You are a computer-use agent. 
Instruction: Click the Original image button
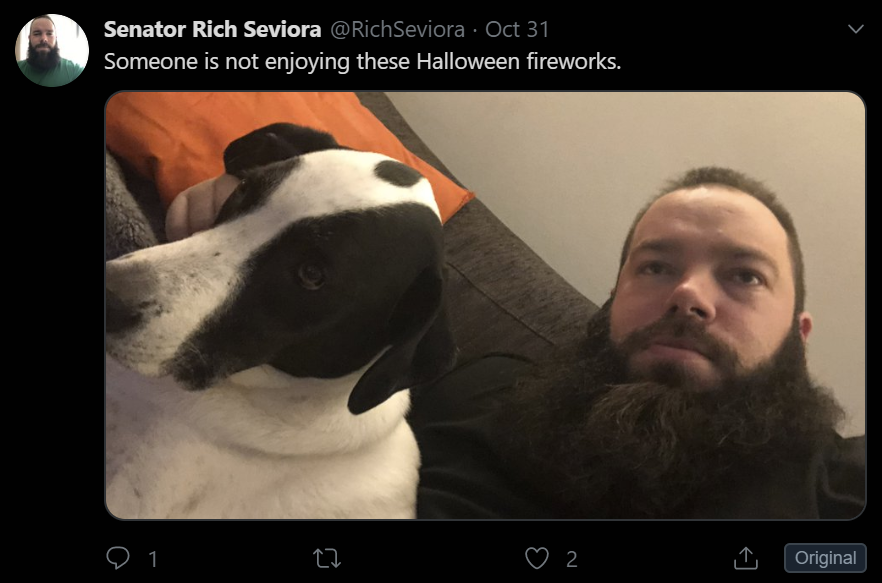click(x=825, y=558)
